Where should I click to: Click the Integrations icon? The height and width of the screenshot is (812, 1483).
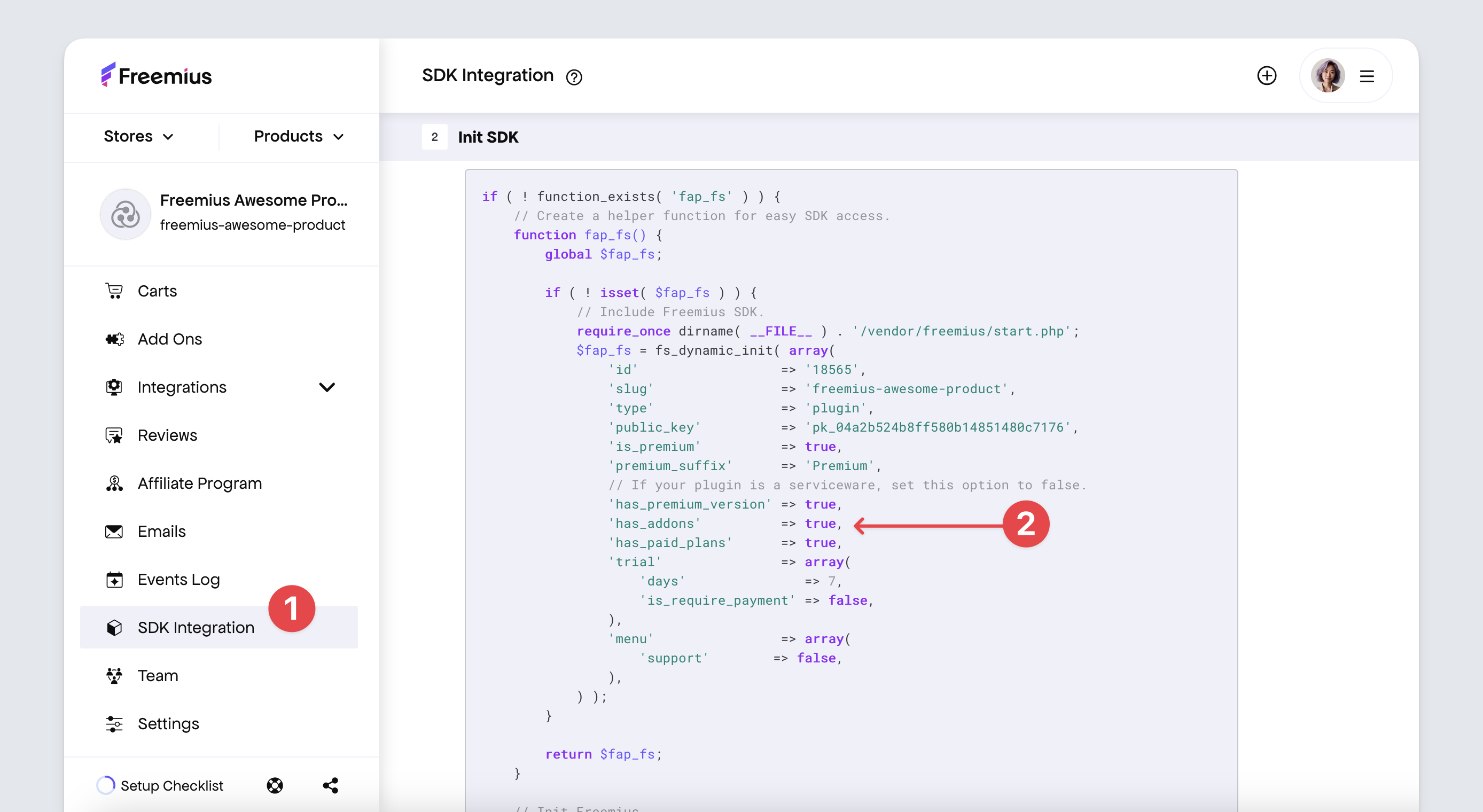pyautogui.click(x=114, y=387)
